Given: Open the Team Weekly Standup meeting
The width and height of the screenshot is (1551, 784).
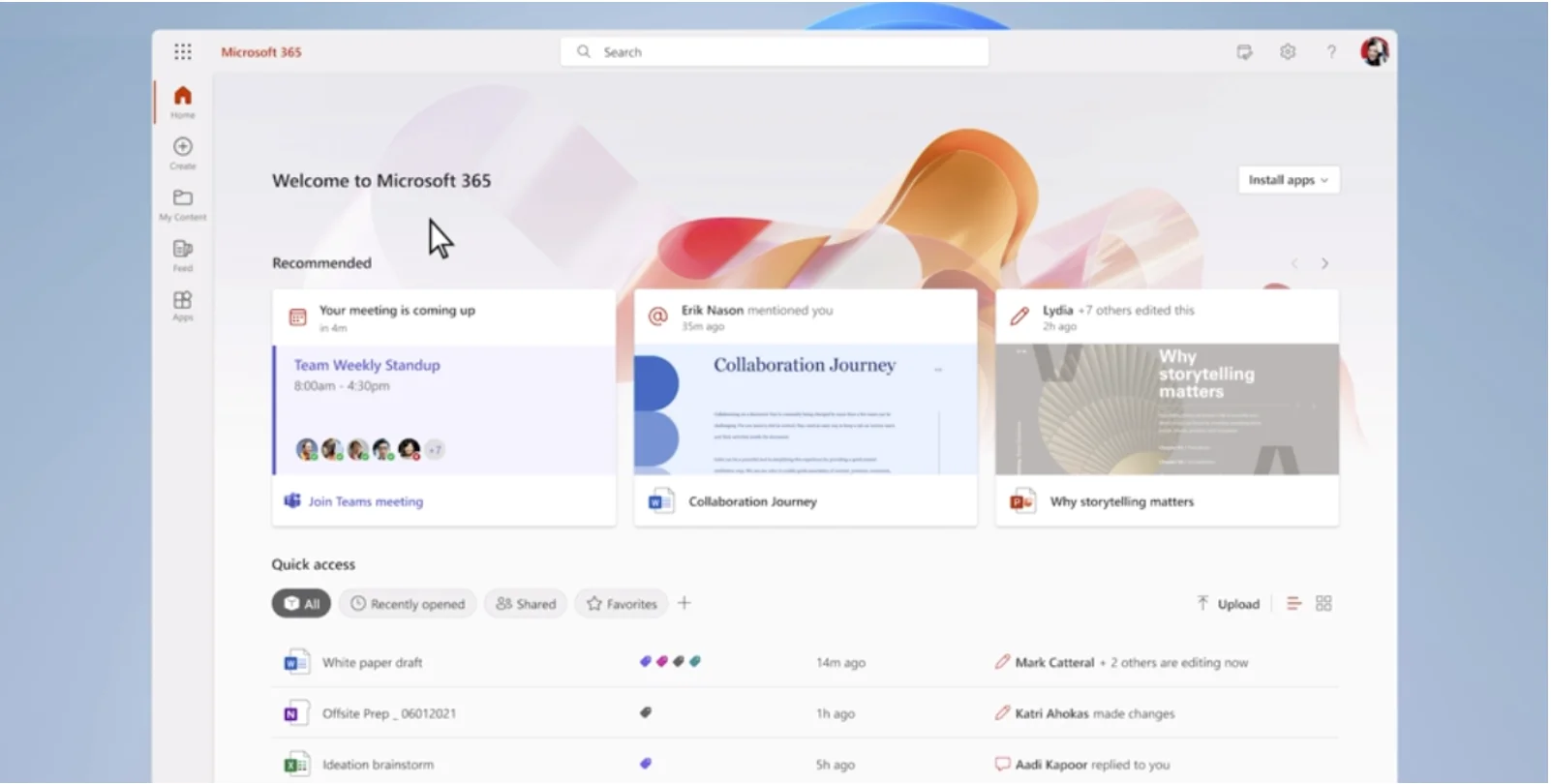Looking at the screenshot, I should pyautogui.click(x=367, y=365).
